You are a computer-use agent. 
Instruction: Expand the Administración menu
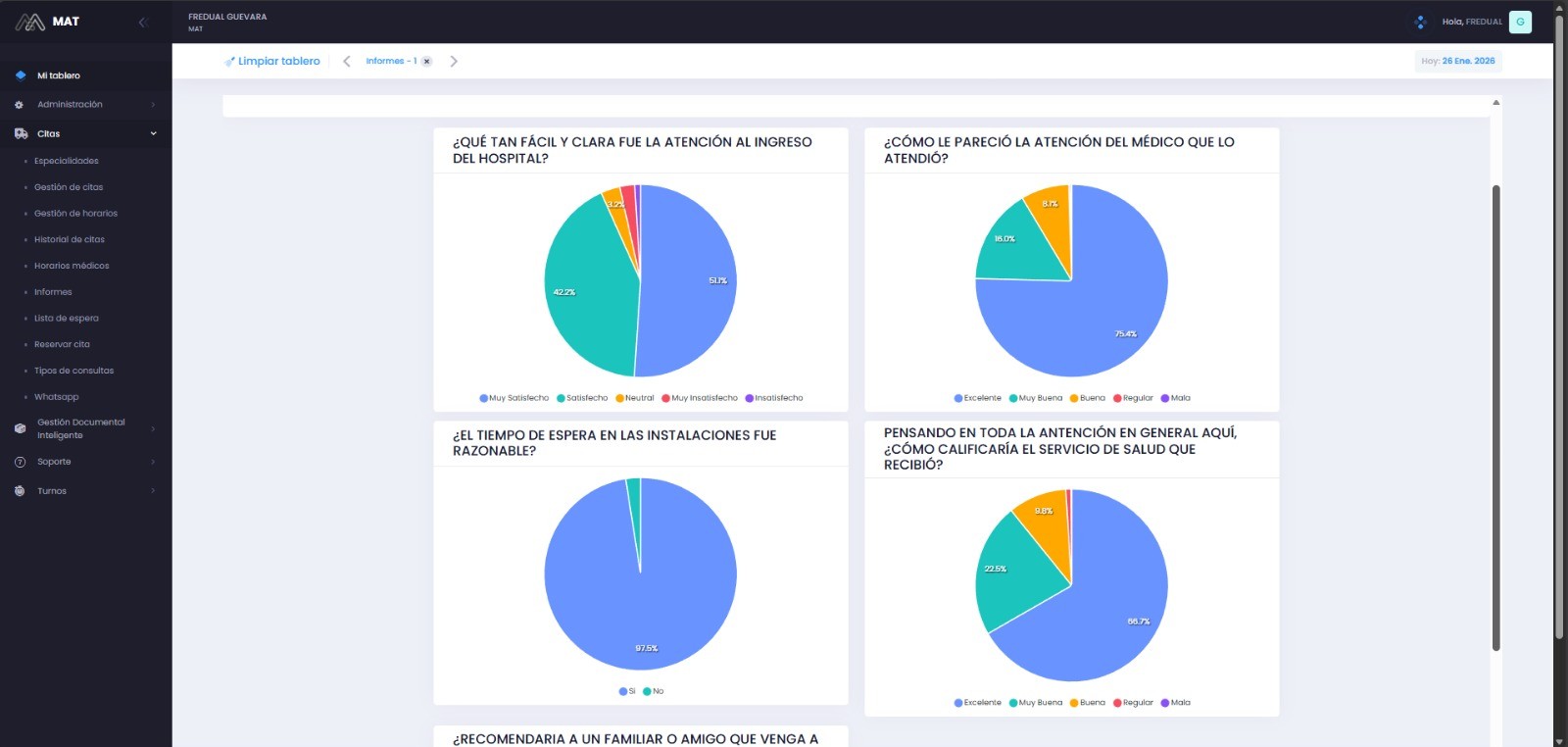pos(70,105)
